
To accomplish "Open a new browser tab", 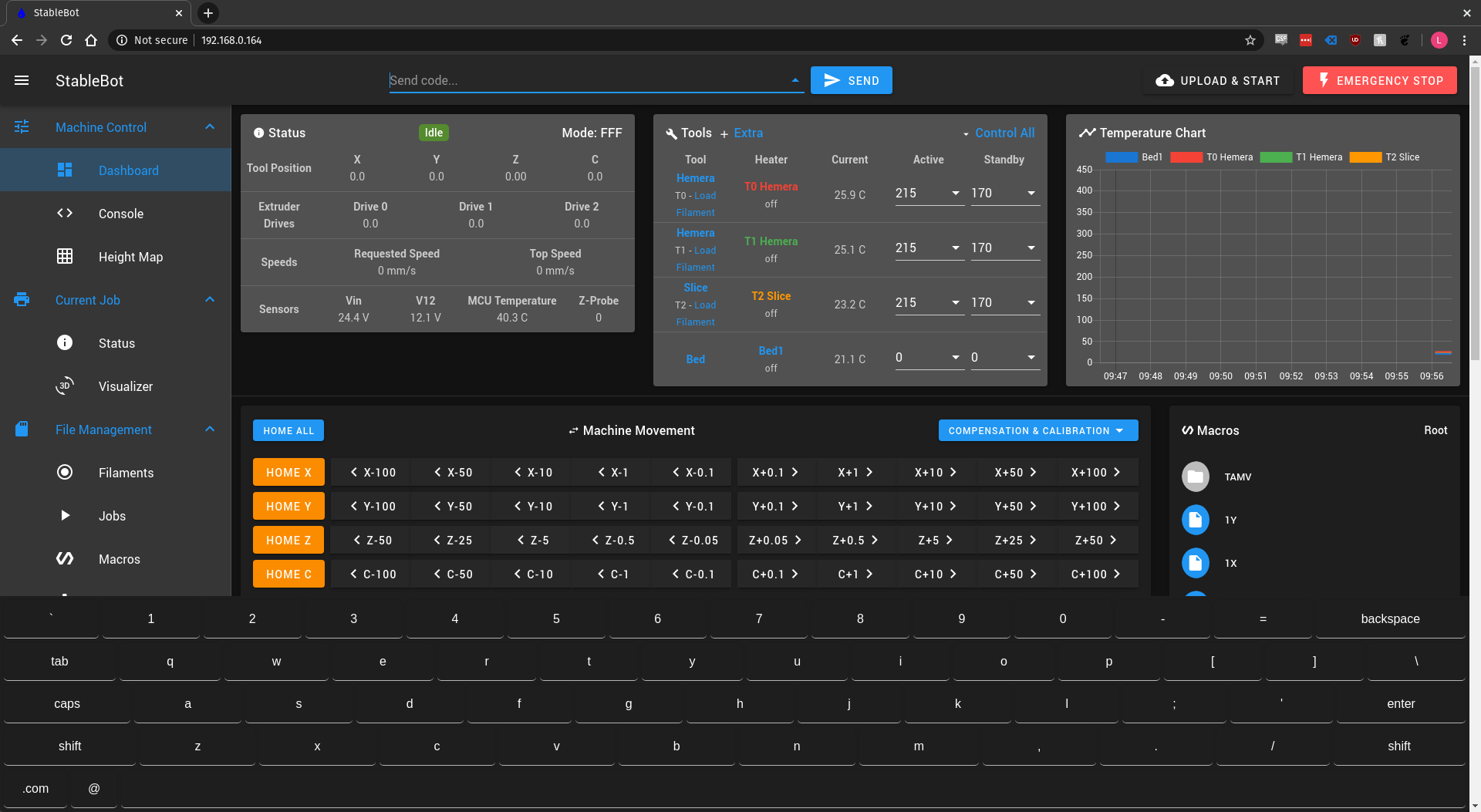I will point(208,13).
